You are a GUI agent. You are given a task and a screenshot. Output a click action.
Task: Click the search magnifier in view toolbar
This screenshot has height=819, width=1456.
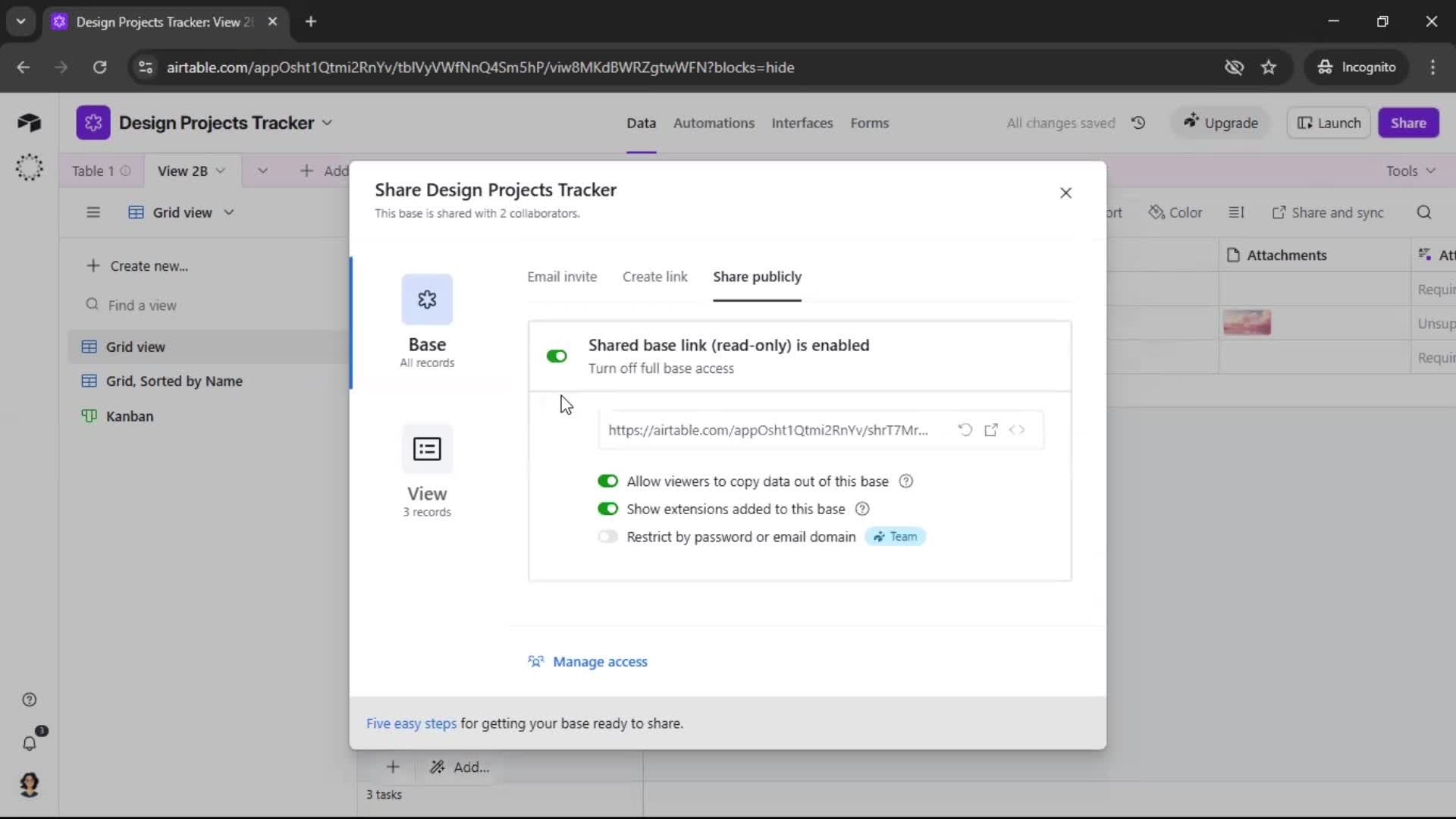click(1423, 212)
